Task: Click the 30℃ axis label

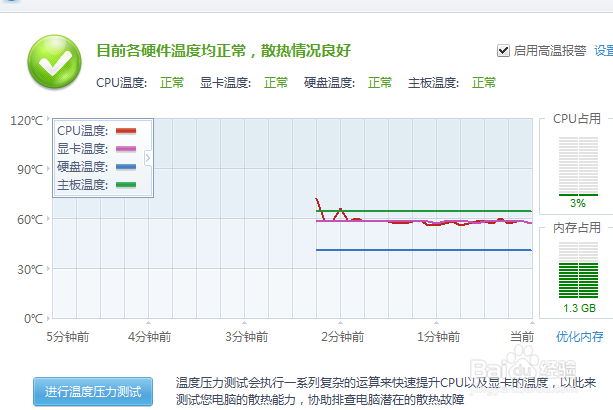Action: coord(30,270)
